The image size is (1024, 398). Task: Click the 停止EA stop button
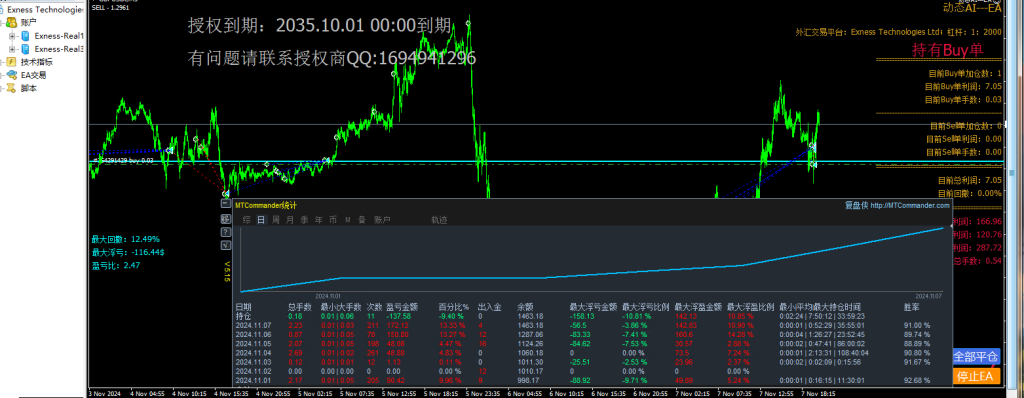(976, 376)
